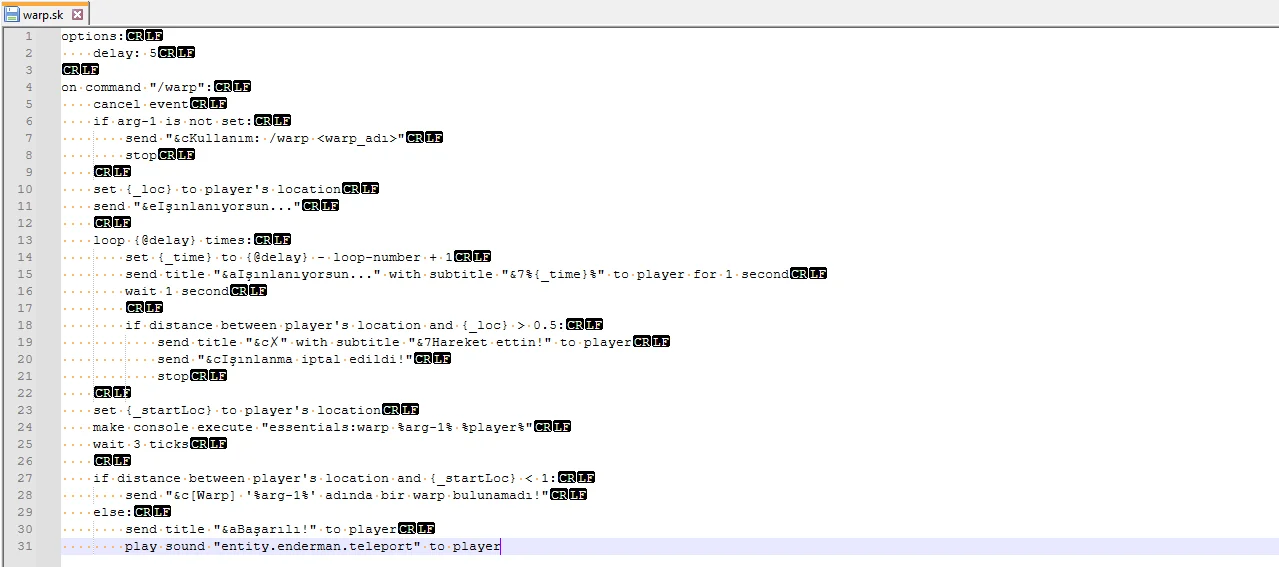Click the "set {_time} to {@delay}" line

point(289,257)
